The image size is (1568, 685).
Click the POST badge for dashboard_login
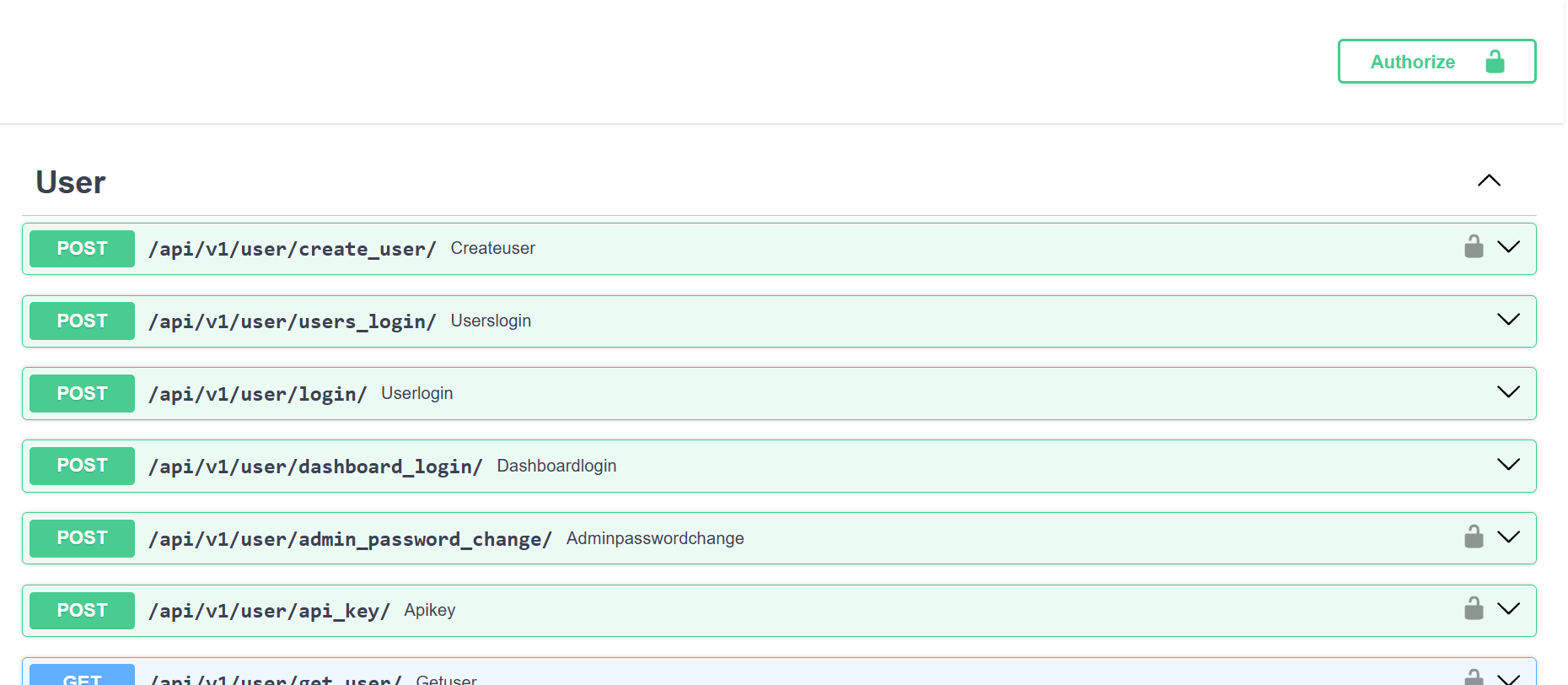tap(82, 466)
